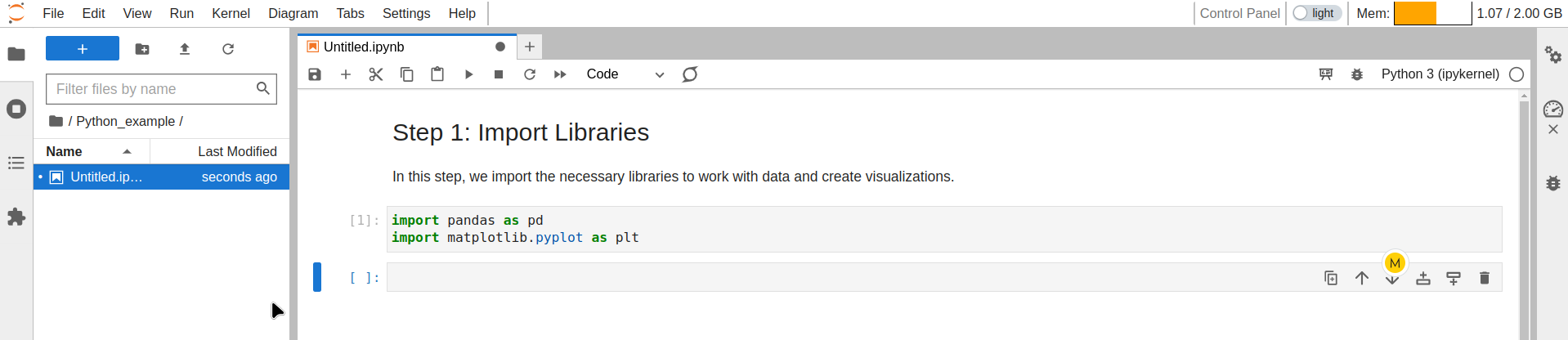The height and width of the screenshot is (340, 1568).
Task: Open Python 3 (ipykernel) kernel selector
Action: 1440,74
